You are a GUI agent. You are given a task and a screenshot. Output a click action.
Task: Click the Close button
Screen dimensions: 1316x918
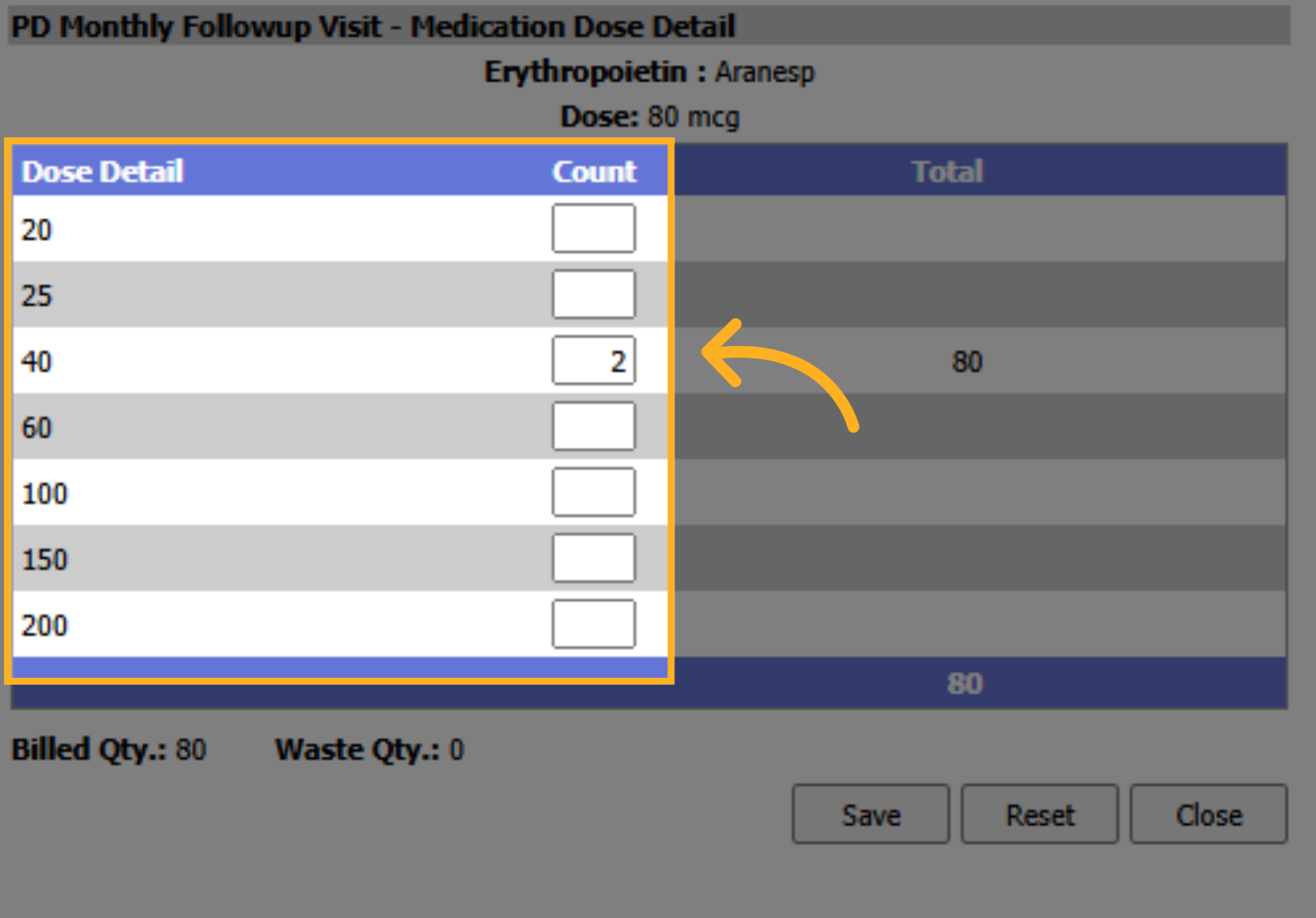(x=1209, y=814)
